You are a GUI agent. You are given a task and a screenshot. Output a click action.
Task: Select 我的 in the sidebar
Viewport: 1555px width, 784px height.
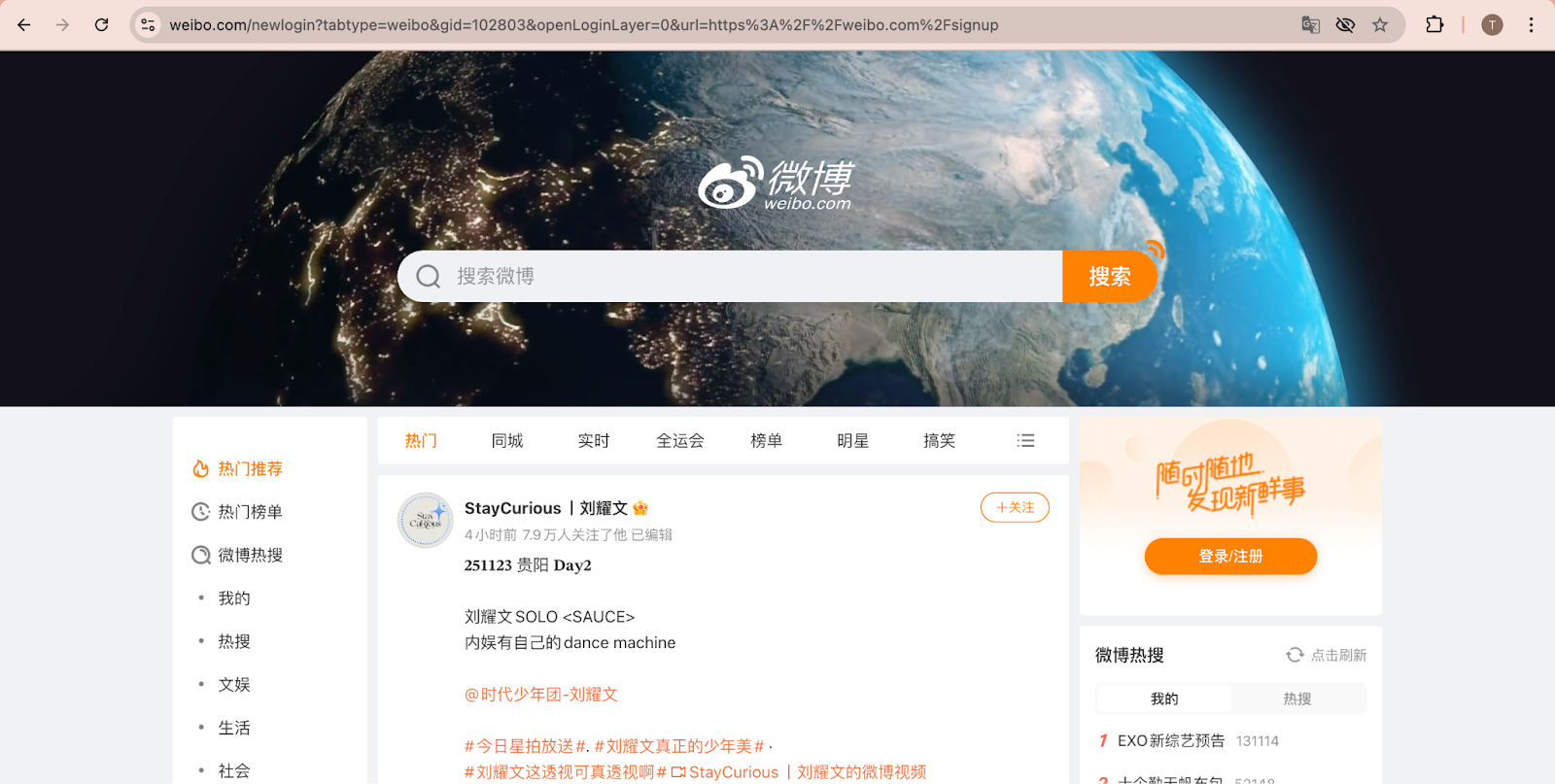[x=234, y=598]
